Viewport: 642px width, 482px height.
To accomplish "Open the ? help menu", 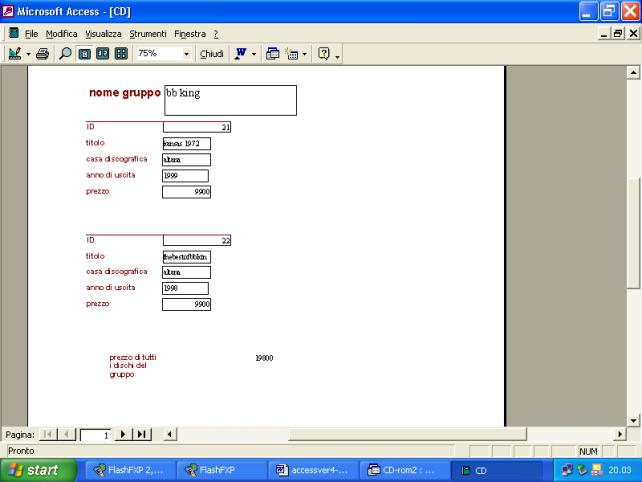I will [216, 34].
